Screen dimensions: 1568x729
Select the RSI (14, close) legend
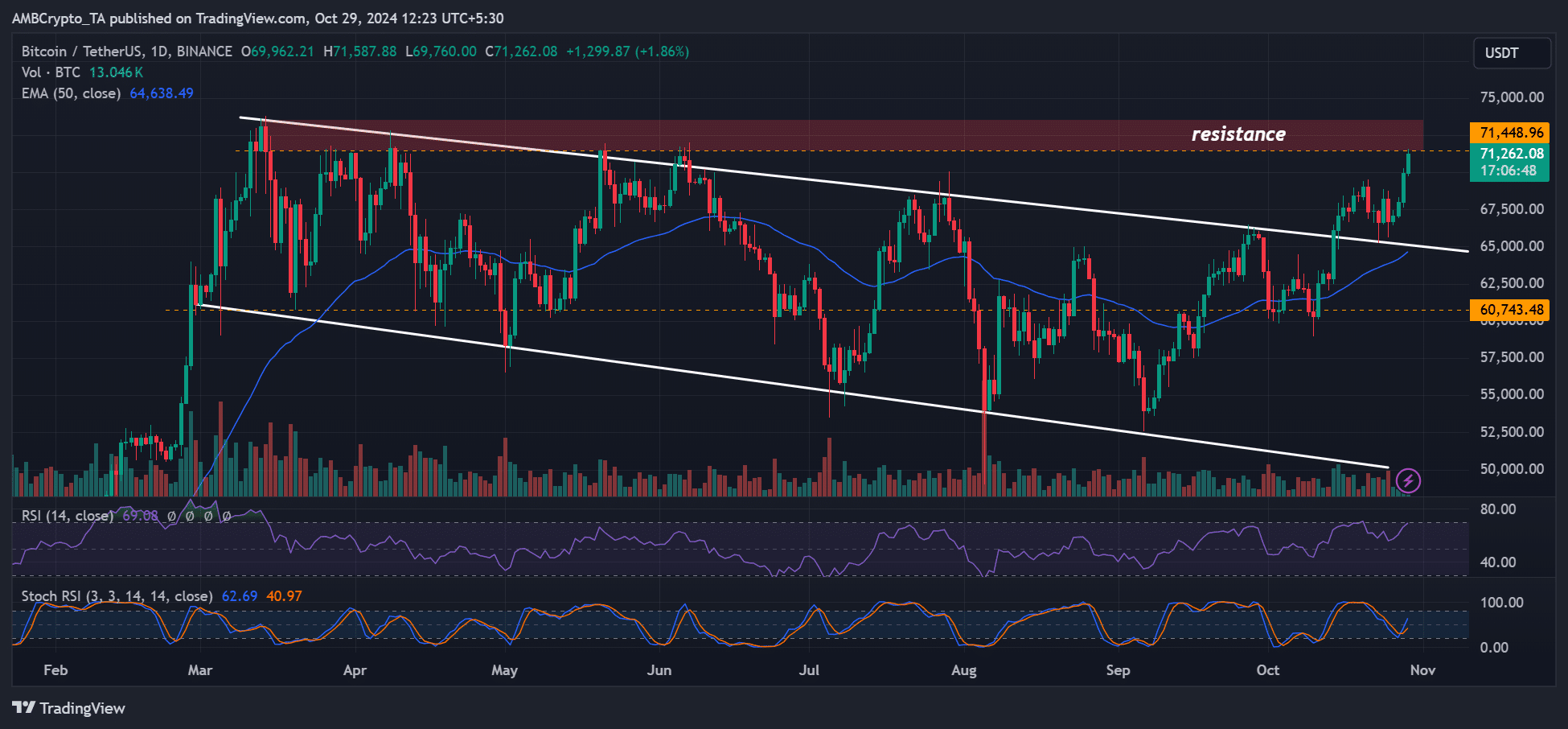[67, 516]
